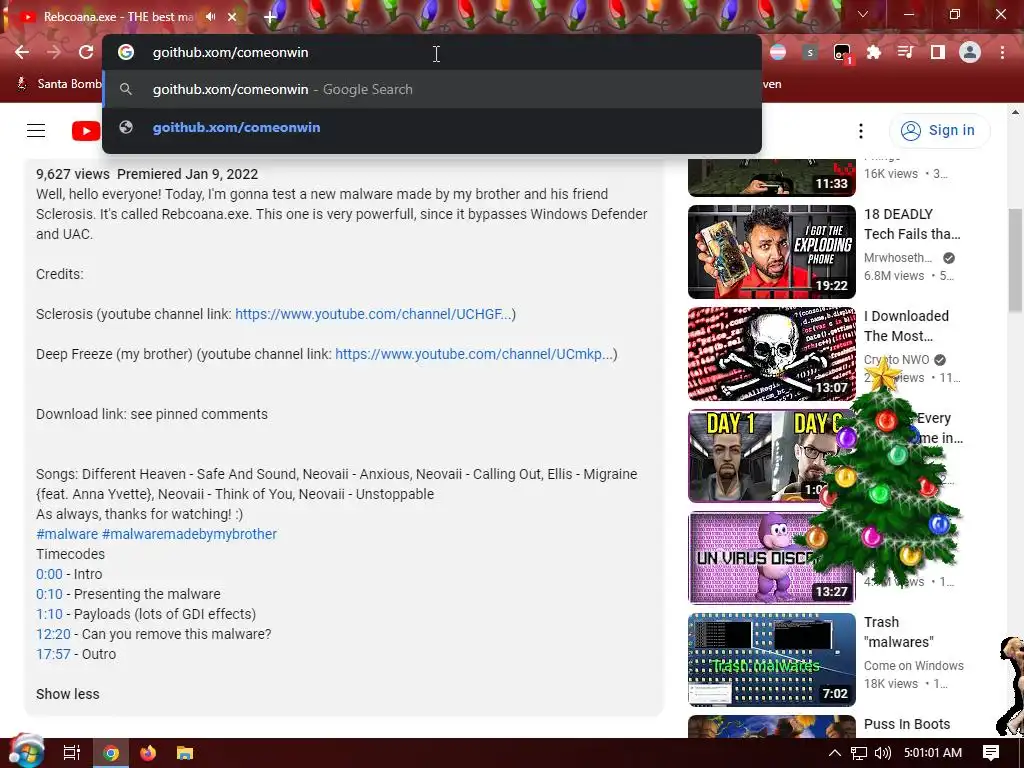Click the gray S extension icon
Viewport: 1024px width, 768px height.
810,52
